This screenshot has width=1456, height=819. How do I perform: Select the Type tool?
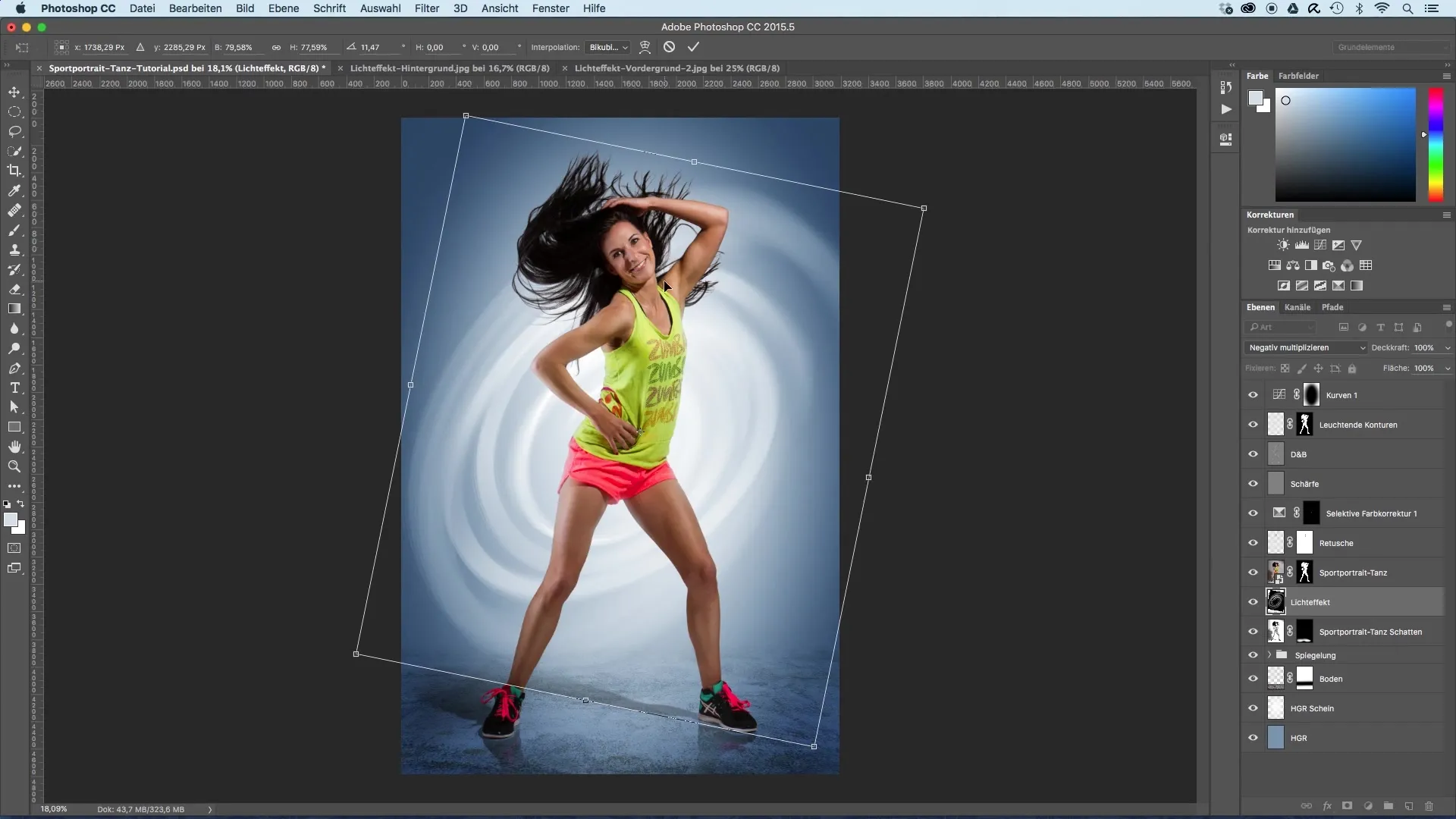[14, 388]
